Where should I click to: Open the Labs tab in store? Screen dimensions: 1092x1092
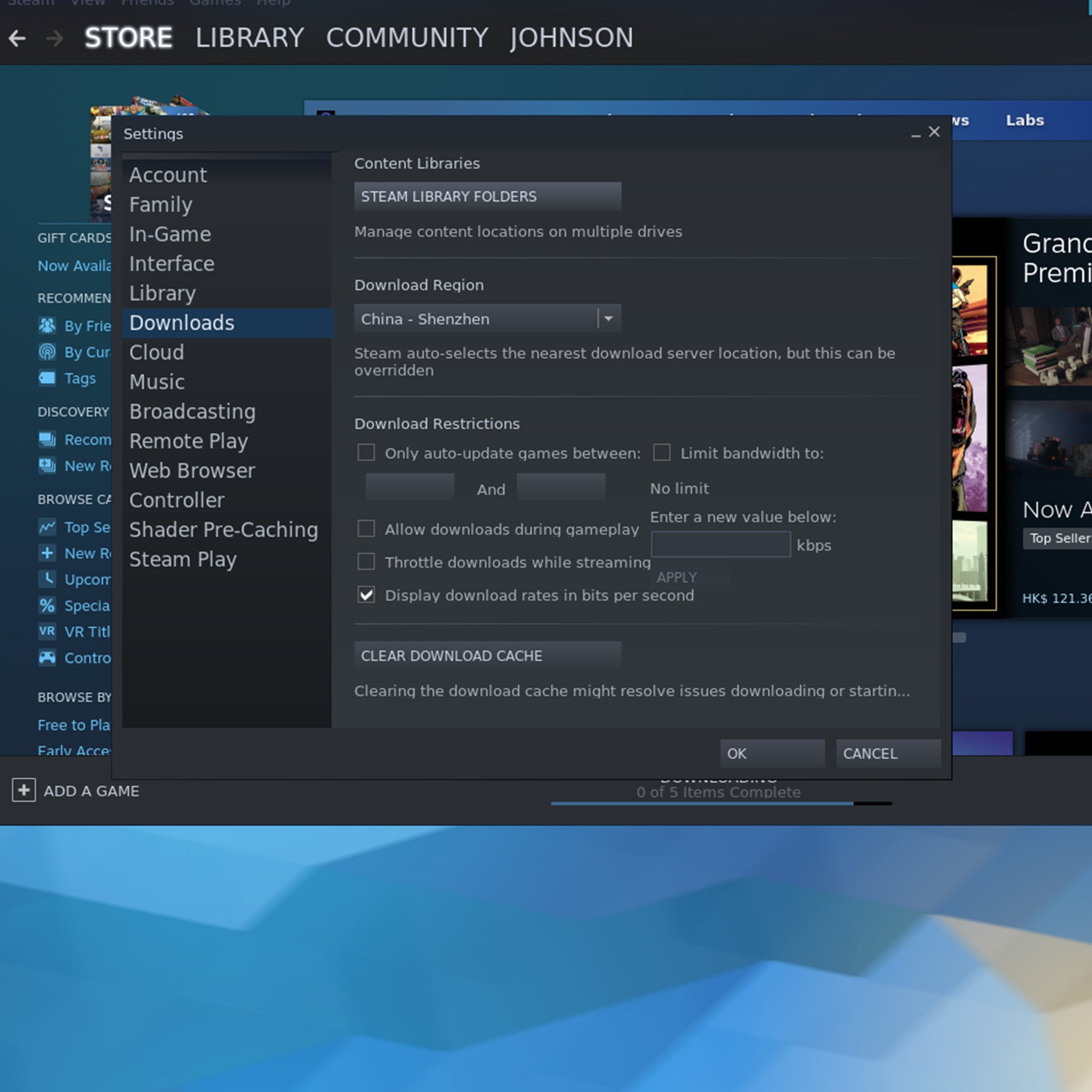pos(1025,120)
